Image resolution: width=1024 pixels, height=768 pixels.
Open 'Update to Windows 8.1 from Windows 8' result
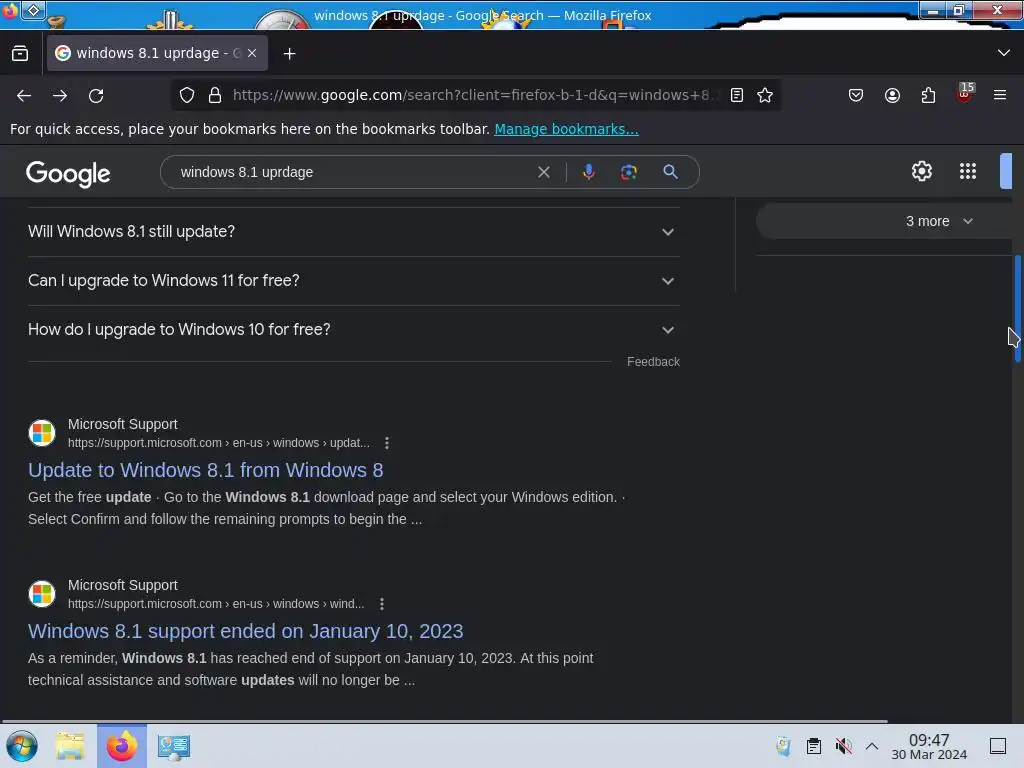tap(206, 470)
